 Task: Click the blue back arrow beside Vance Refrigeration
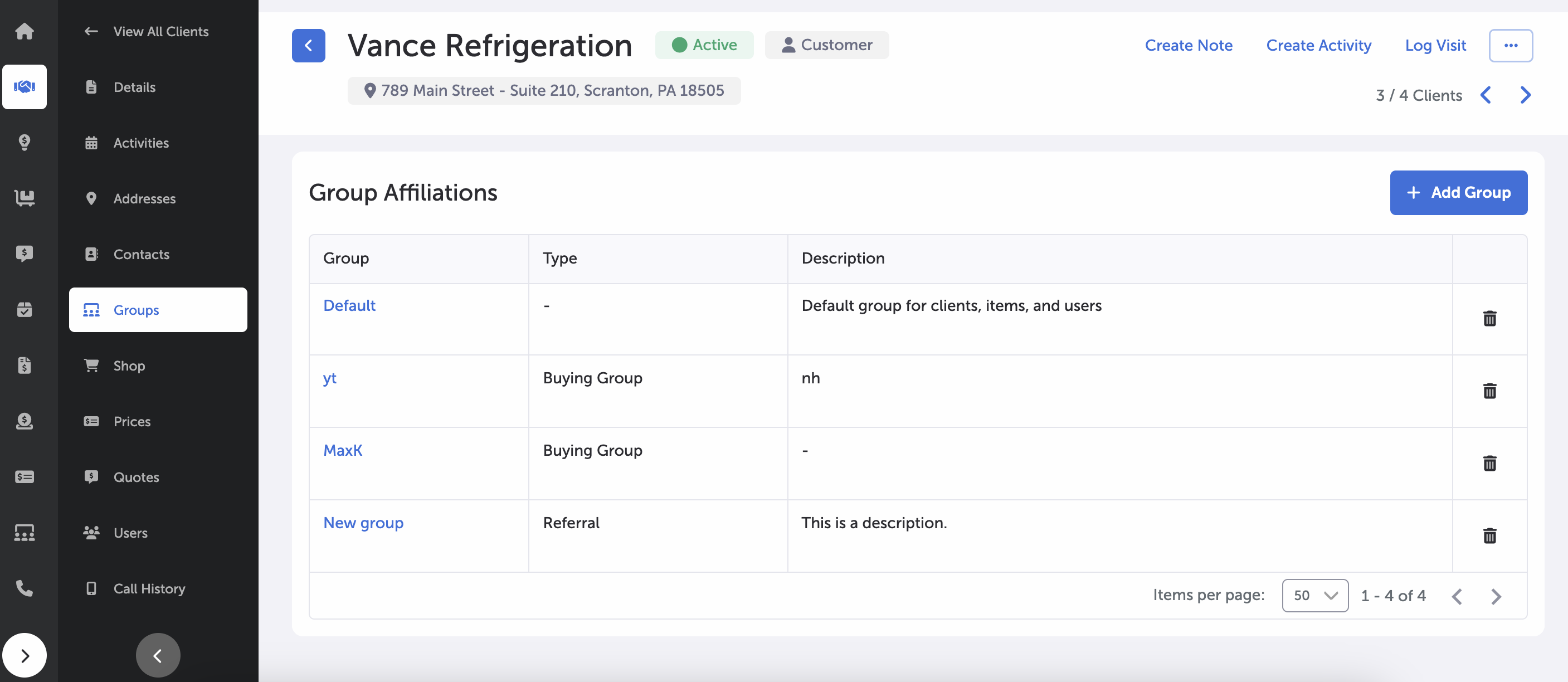click(x=308, y=46)
